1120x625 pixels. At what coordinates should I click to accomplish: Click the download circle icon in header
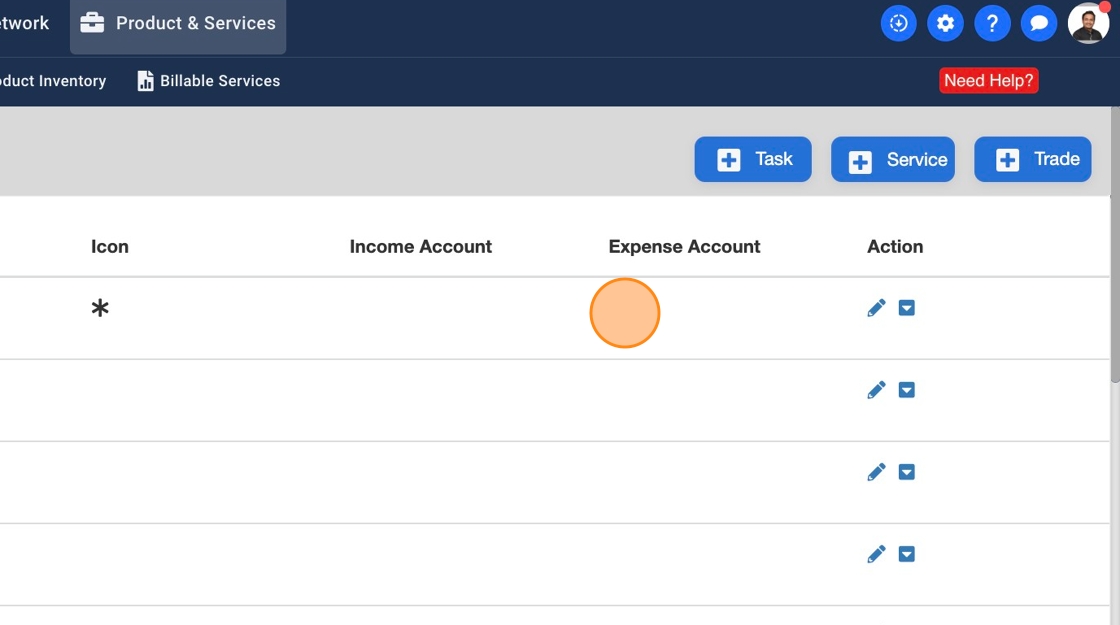point(898,23)
